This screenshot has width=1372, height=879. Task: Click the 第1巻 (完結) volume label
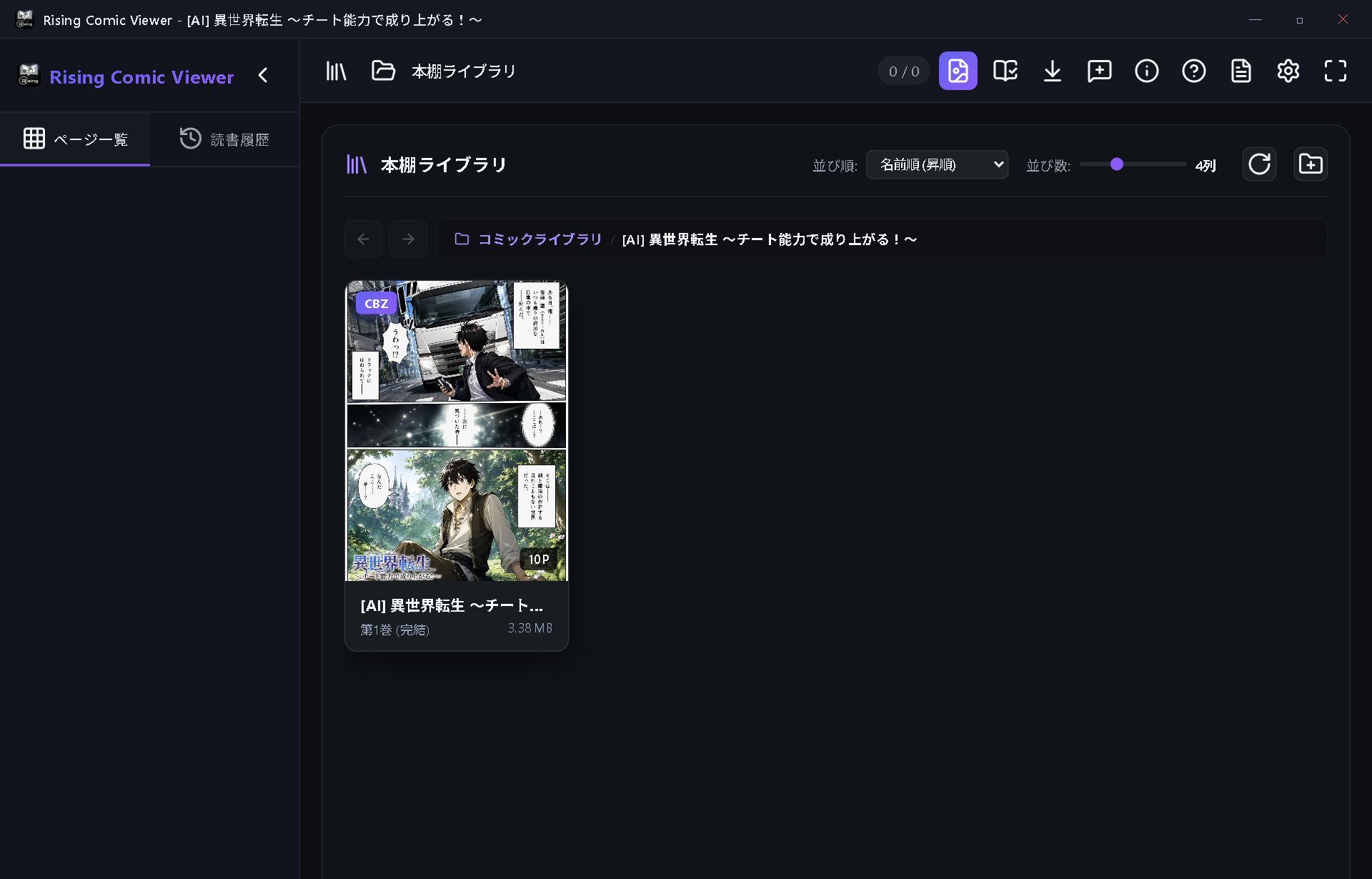pyautogui.click(x=394, y=630)
